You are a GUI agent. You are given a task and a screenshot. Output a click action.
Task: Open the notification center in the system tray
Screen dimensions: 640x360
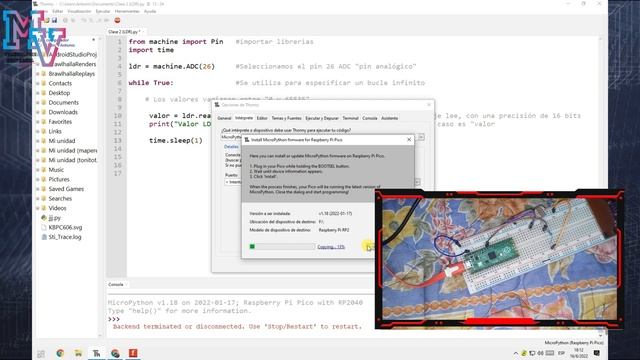click(597, 353)
